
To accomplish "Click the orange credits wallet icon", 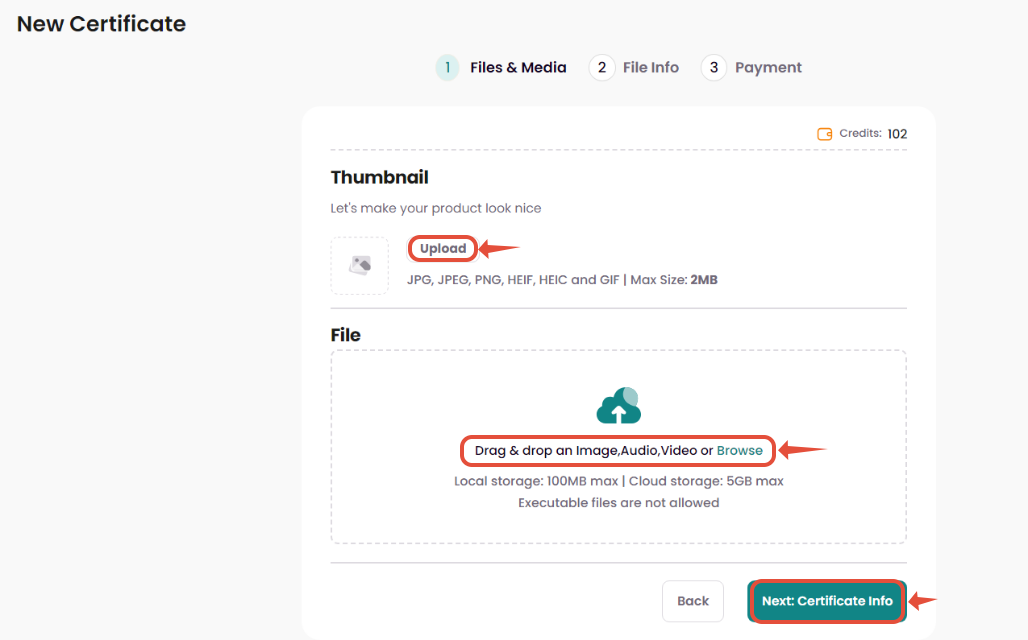I will [825, 134].
